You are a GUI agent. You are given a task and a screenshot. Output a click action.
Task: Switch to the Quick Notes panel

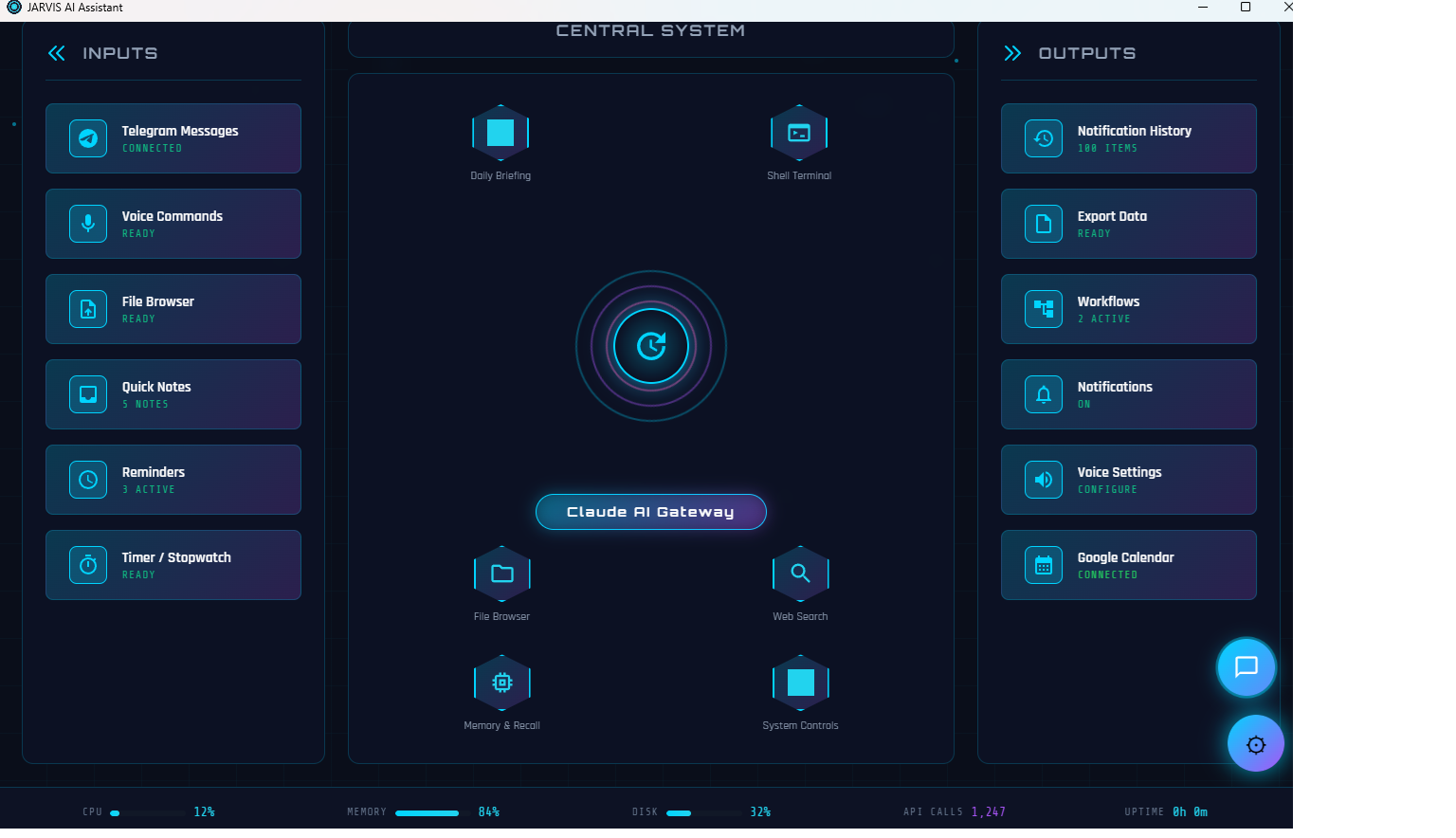pos(173,394)
